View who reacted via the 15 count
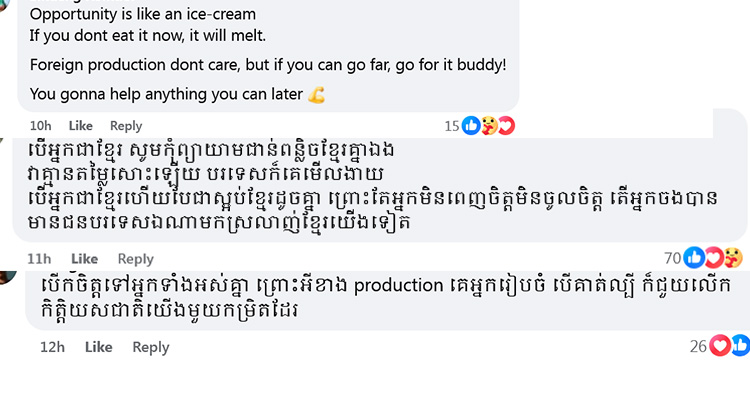The width and height of the screenshot is (750, 393). [x=452, y=126]
